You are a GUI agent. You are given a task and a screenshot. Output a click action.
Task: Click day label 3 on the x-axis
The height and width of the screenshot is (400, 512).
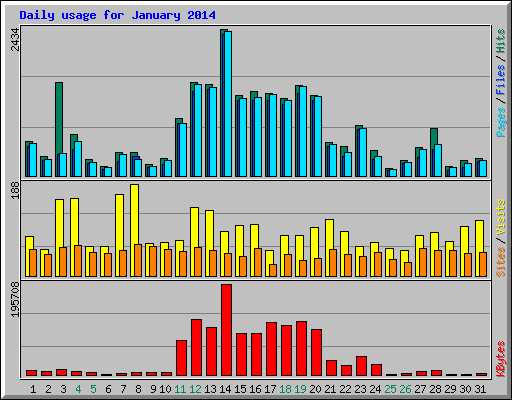[x=63, y=389]
